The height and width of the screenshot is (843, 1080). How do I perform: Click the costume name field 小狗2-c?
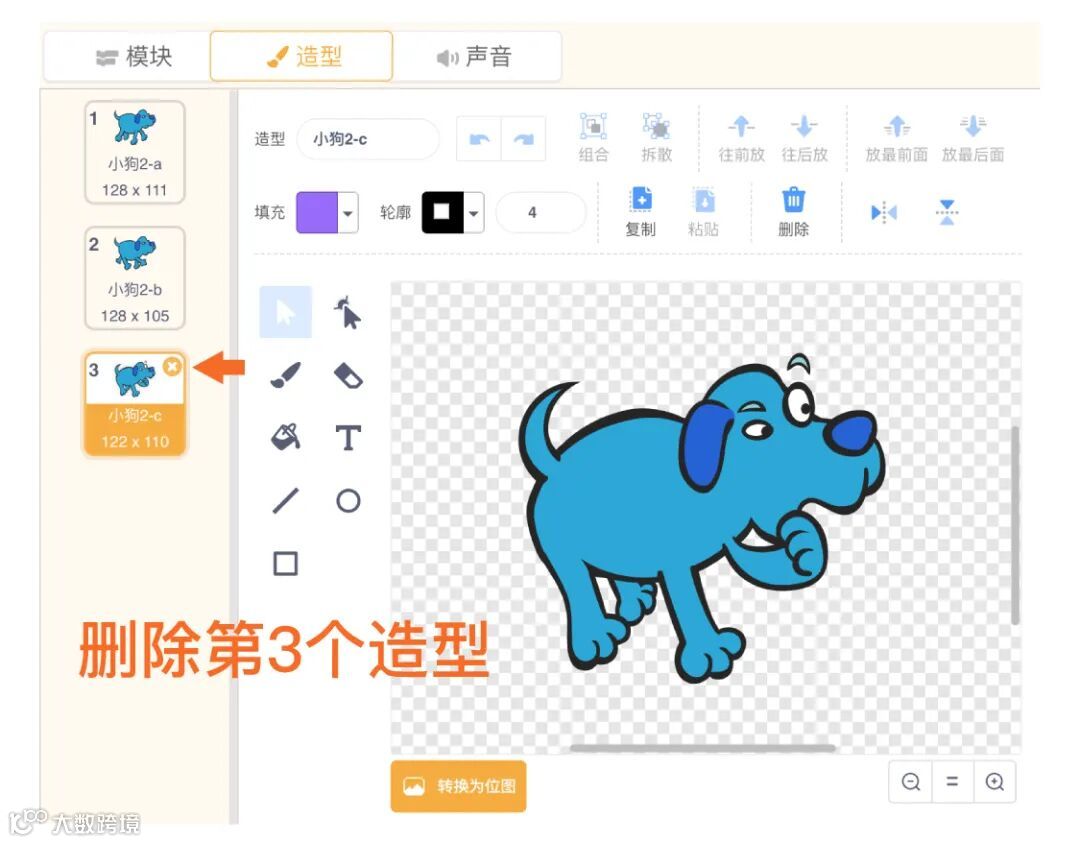point(368,139)
